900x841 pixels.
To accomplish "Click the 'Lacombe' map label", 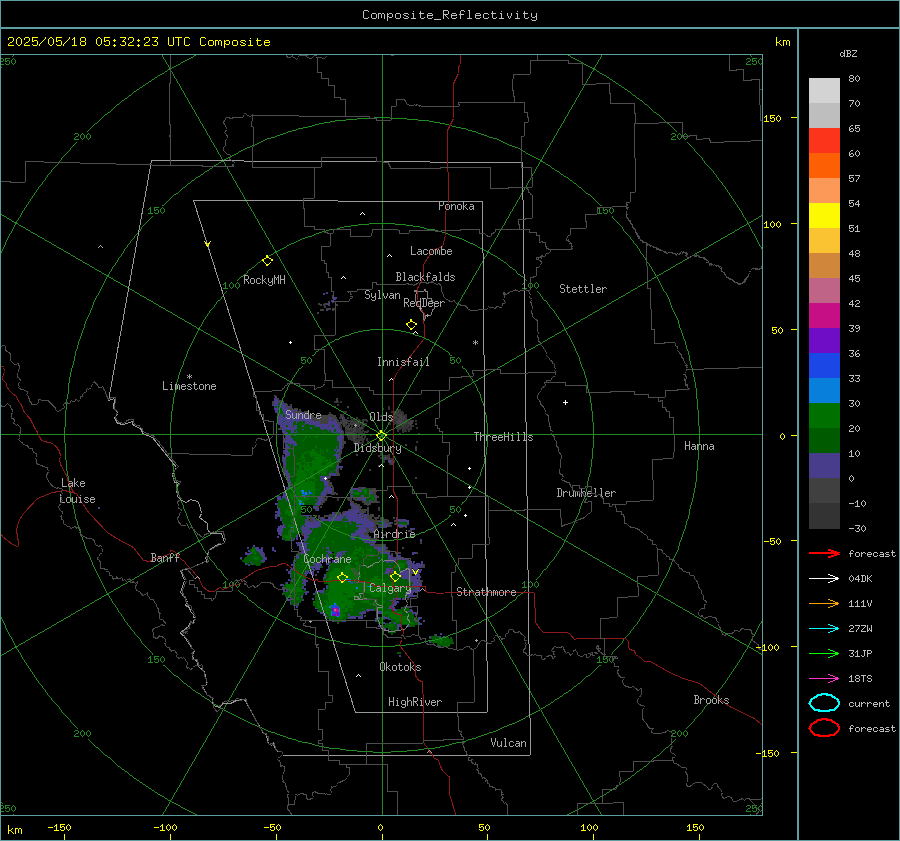I will (431, 251).
